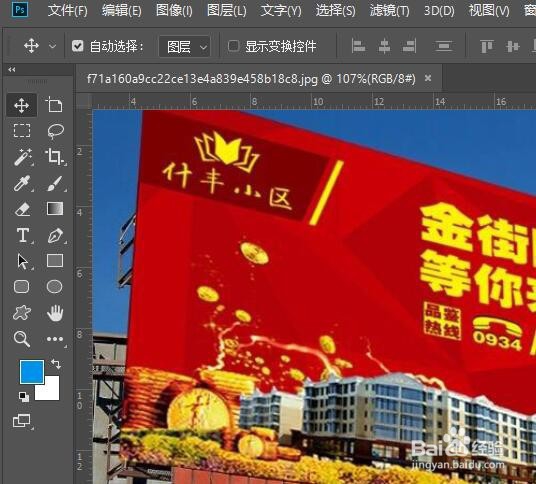
Task: Select the Zoom magnifier tool
Action: tap(22, 339)
